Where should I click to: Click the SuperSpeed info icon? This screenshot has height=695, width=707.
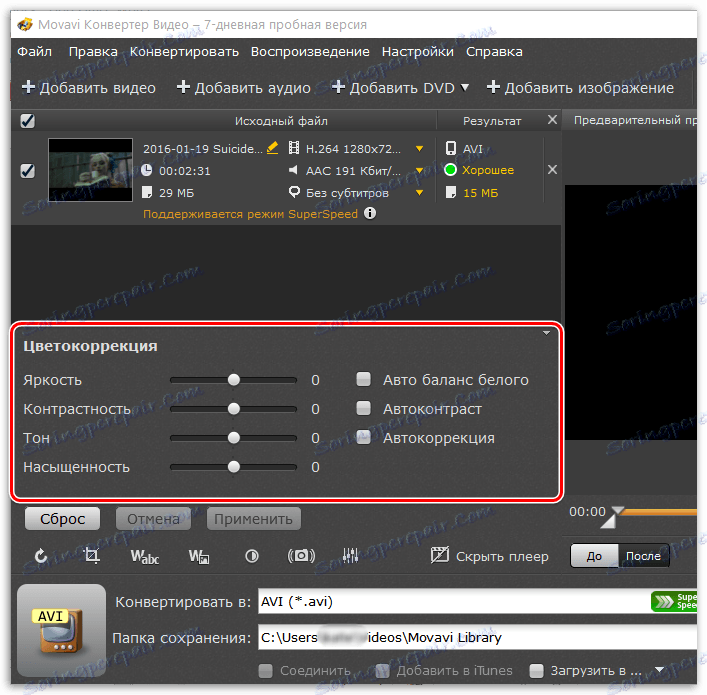370,213
